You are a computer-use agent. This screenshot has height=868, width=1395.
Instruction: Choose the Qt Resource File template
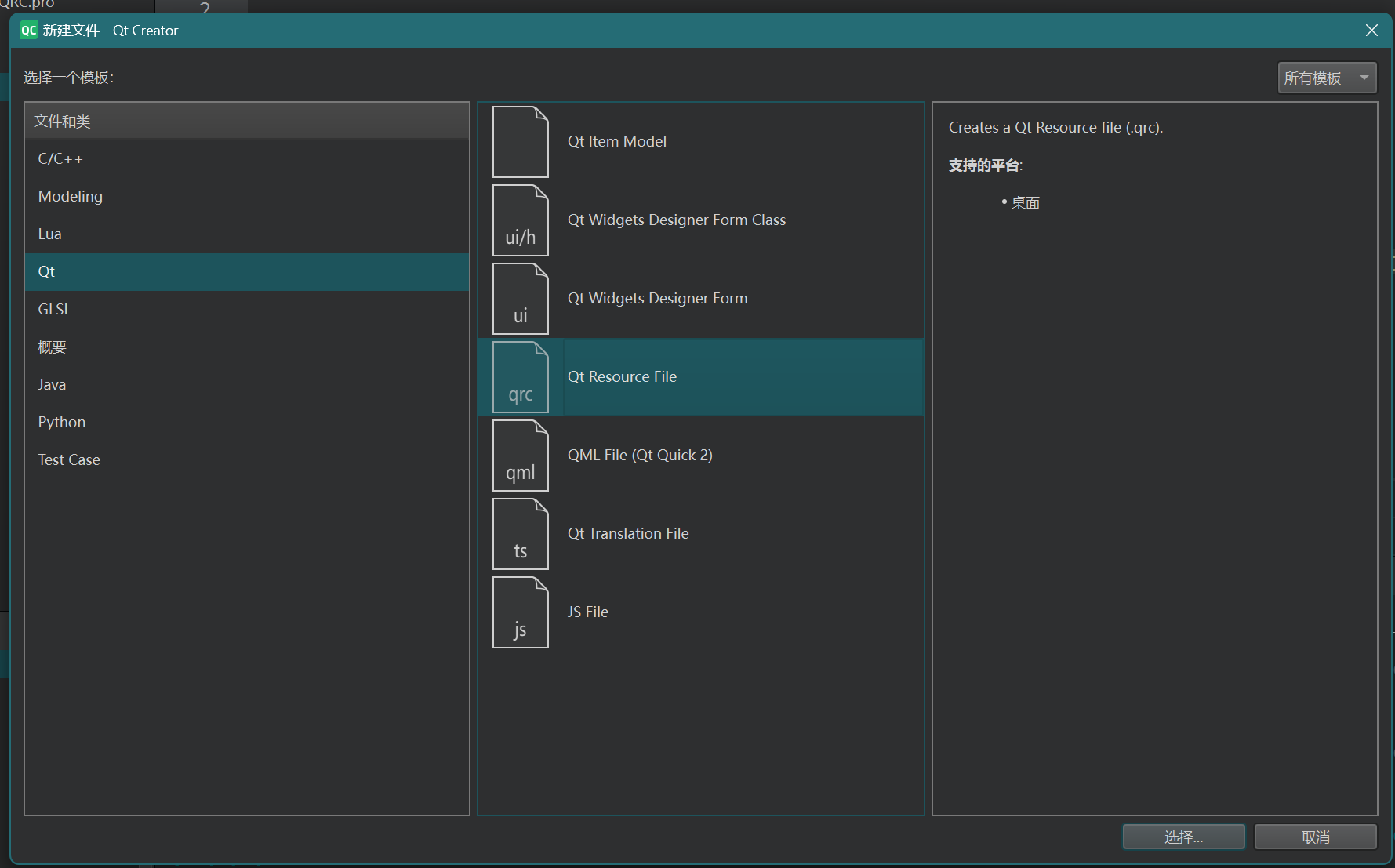701,377
